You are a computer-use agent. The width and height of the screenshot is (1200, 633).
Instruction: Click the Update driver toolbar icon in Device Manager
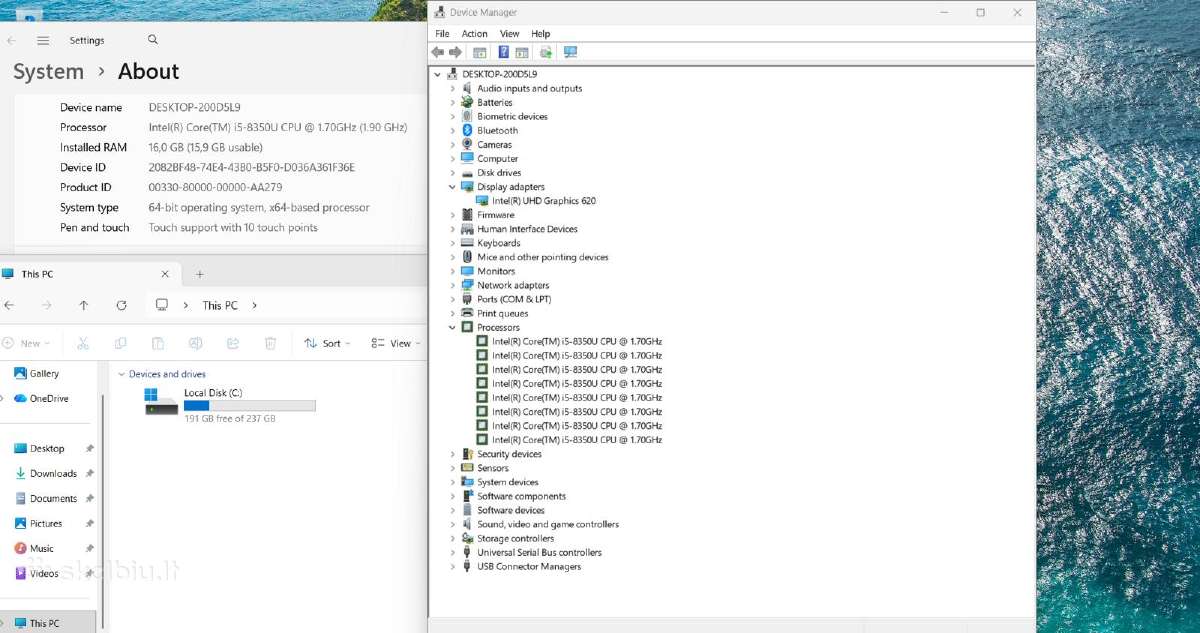coord(546,52)
